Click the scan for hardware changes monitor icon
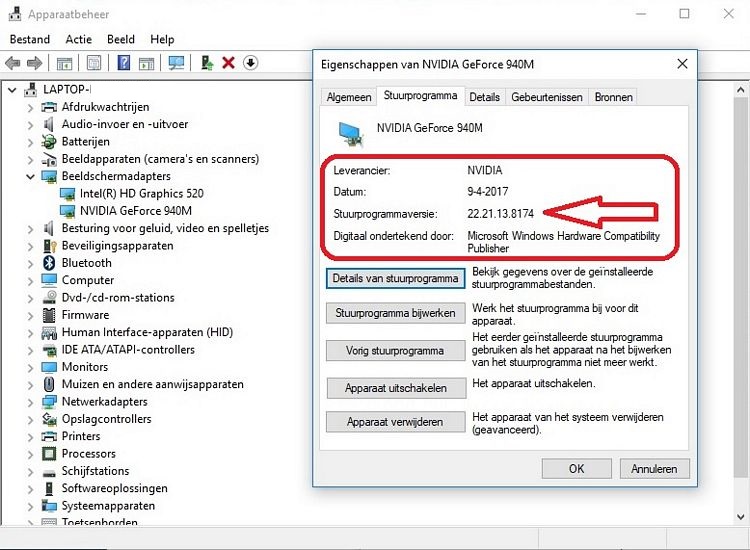The image size is (750, 550). click(x=176, y=63)
